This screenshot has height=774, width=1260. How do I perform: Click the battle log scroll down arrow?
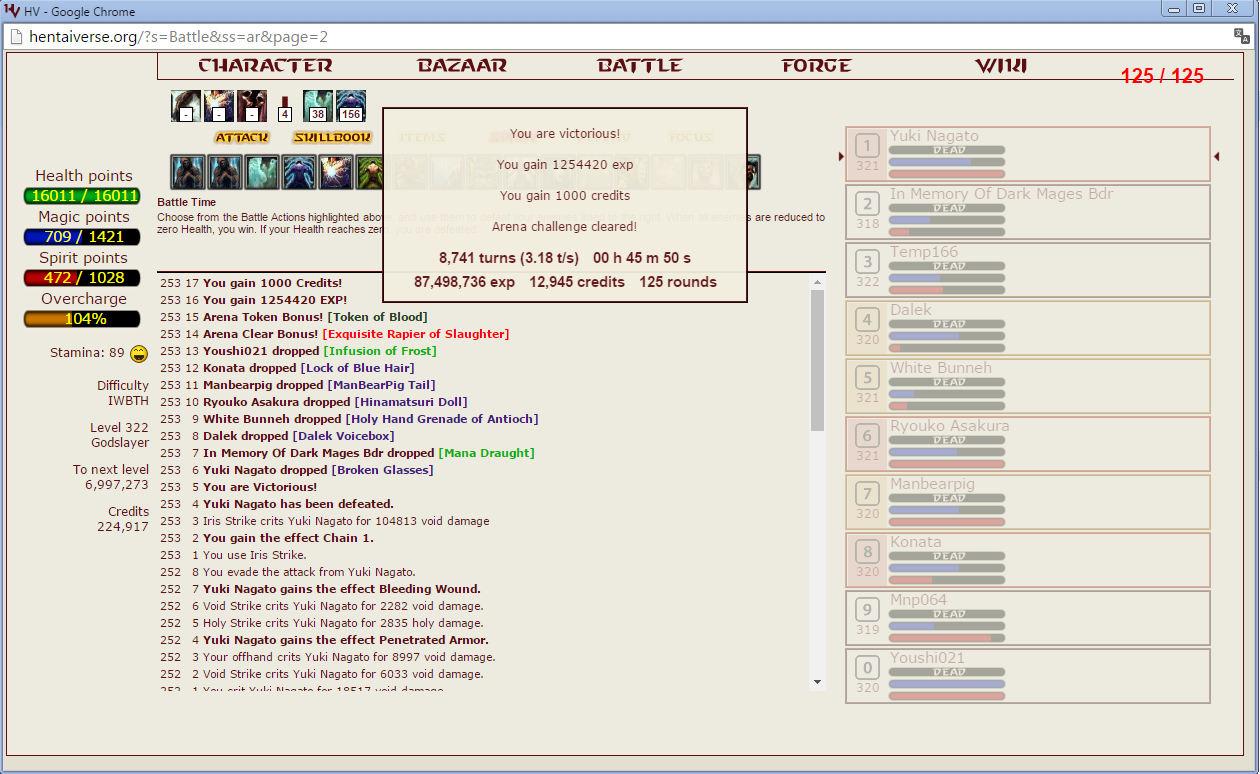[817, 682]
